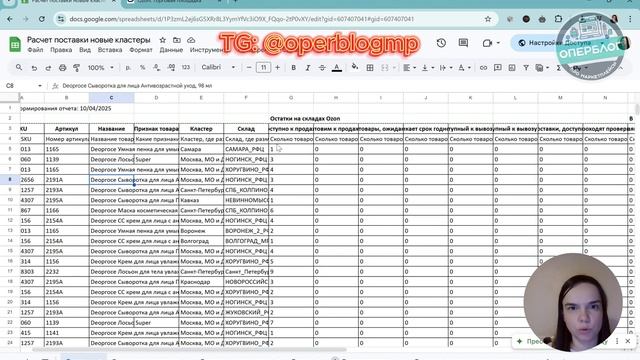Toggle strikethrough formatting

[x=322, y=68]
